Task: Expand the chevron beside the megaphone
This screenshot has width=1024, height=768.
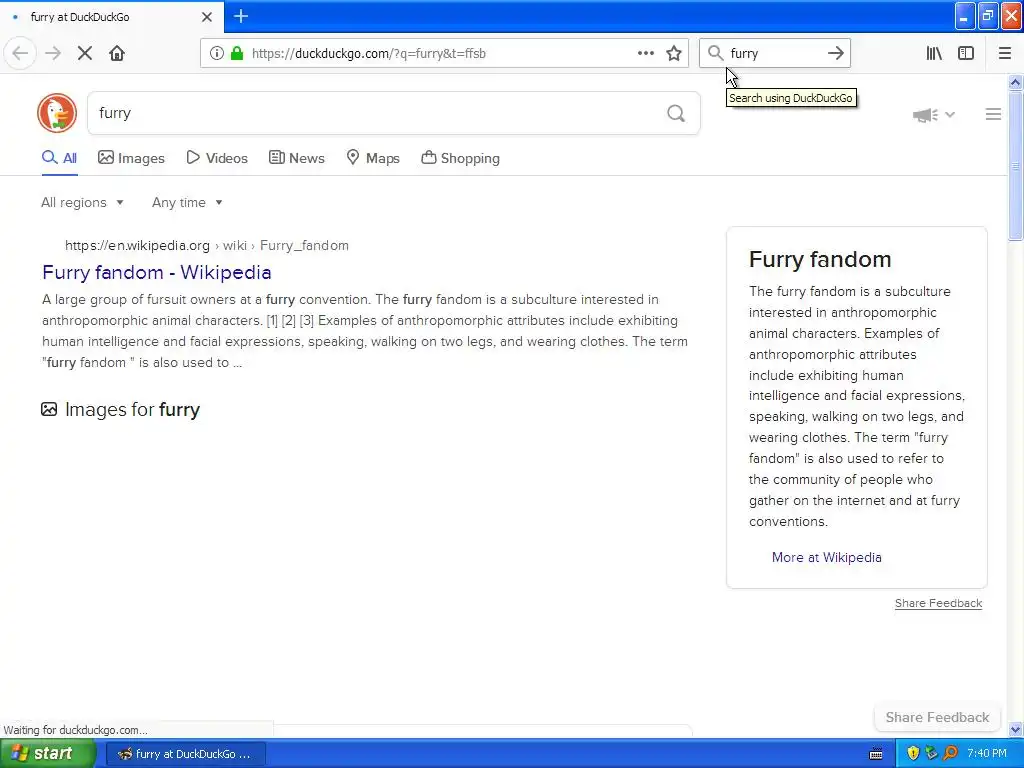Action: coord(950,114)
